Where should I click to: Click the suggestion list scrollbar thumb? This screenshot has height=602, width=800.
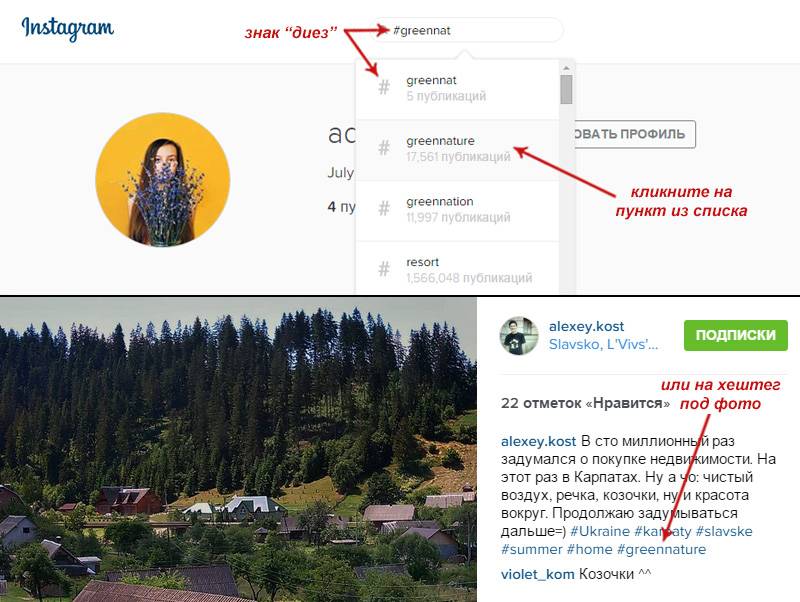point(566,89)
